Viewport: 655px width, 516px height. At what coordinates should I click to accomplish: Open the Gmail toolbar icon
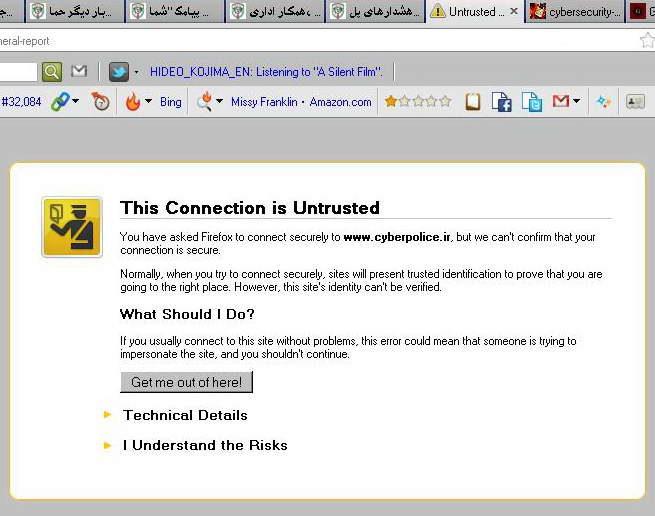(x=560, y=102)
